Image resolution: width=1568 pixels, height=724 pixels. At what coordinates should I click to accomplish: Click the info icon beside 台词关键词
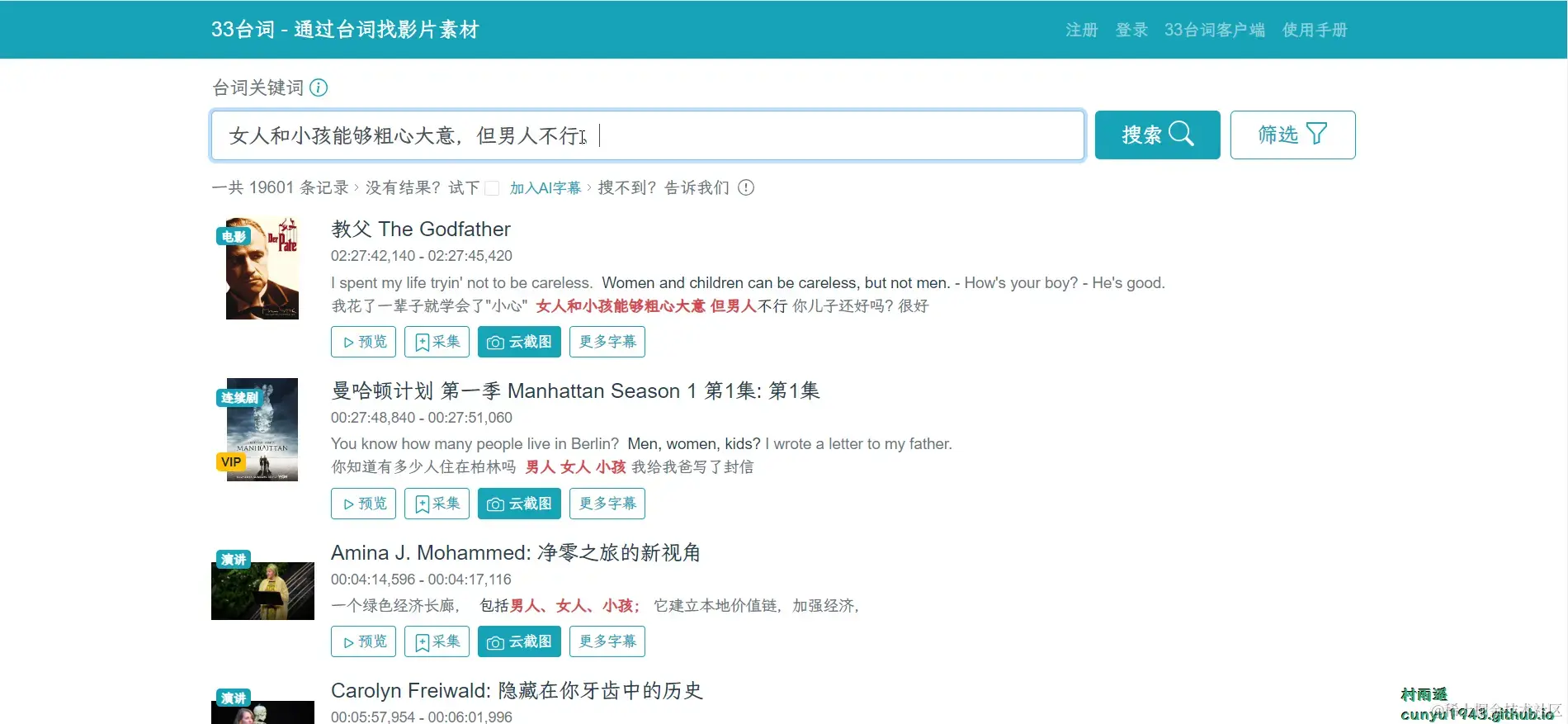[x=319, y=88]
